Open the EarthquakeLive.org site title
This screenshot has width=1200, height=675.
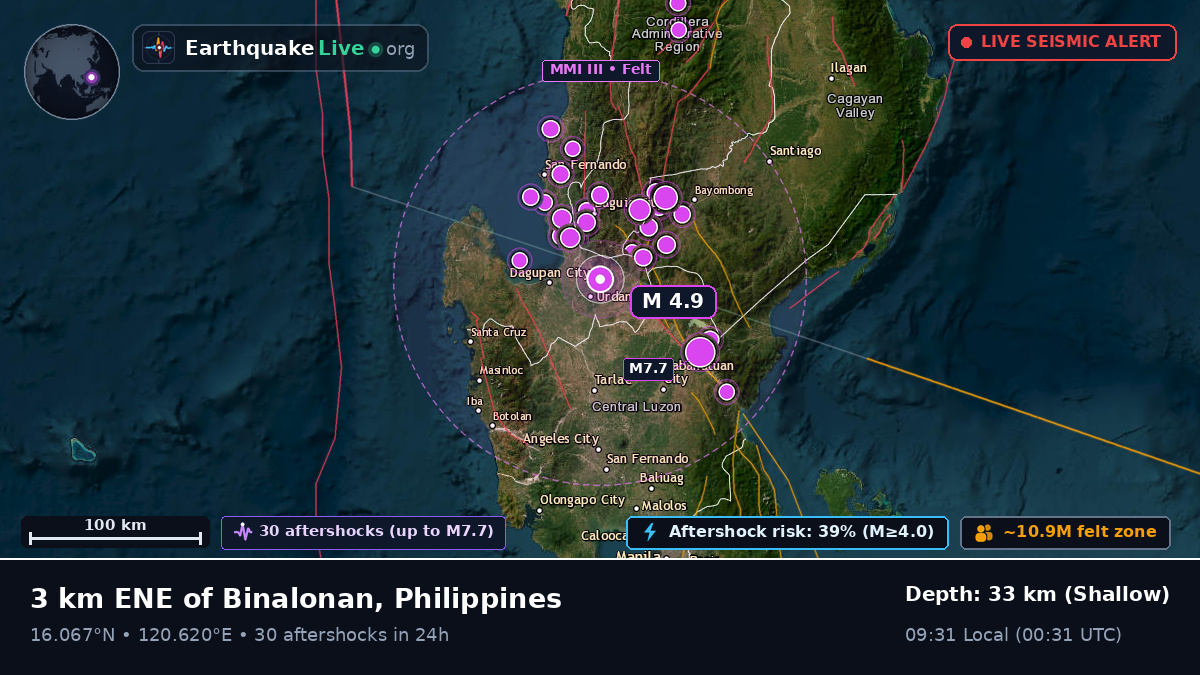click(x=299, y=48)
